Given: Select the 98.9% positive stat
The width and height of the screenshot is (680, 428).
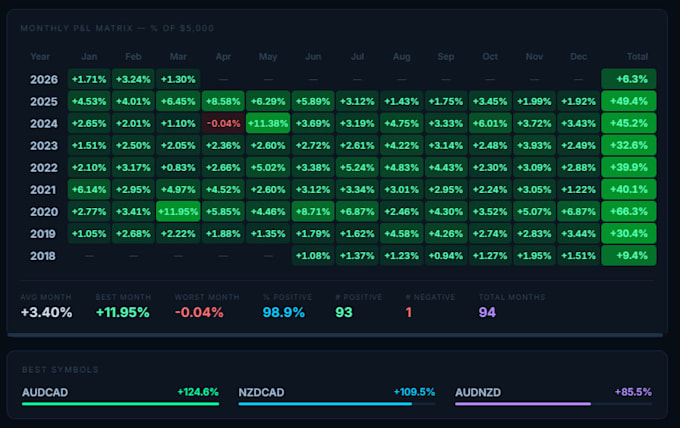Looking at the screenshot, I should pyautogui.click(x=284, y=312).
